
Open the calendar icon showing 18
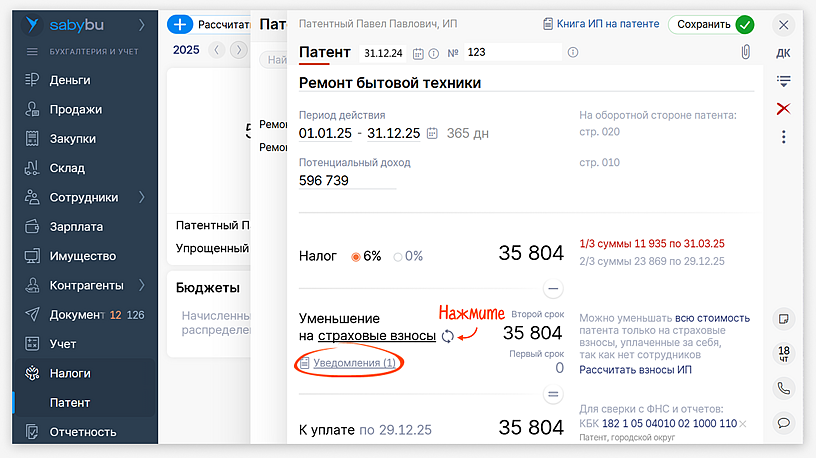[x=783, y=353]
